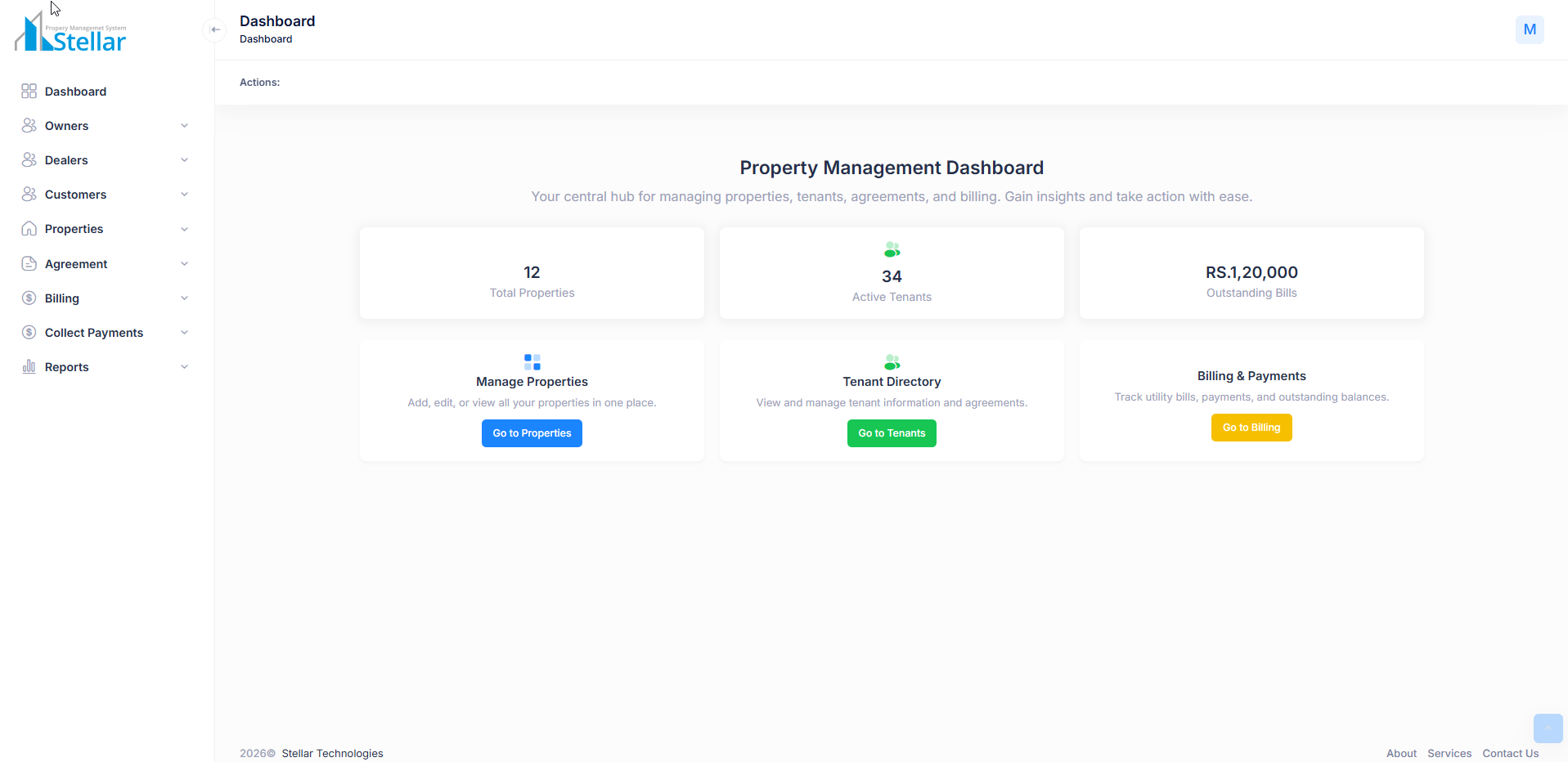The height and width of the screenshot is (762, 1568).
Task: Click the Billing dollar icon
Action: (29, 298)
